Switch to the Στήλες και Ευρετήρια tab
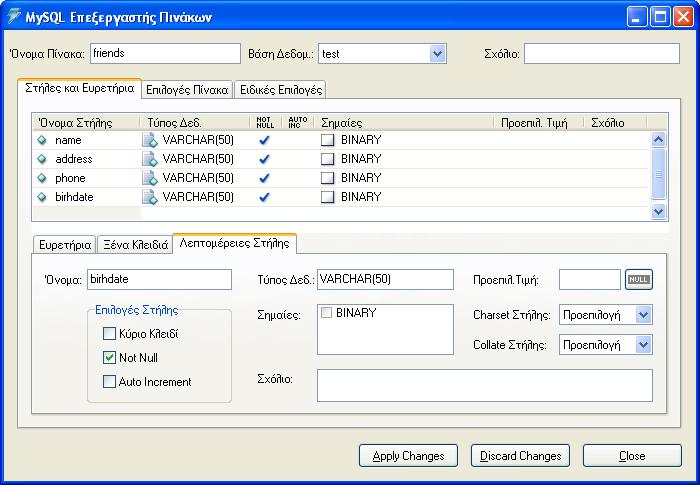Viewport: 700px width, 485px height. 79,88
